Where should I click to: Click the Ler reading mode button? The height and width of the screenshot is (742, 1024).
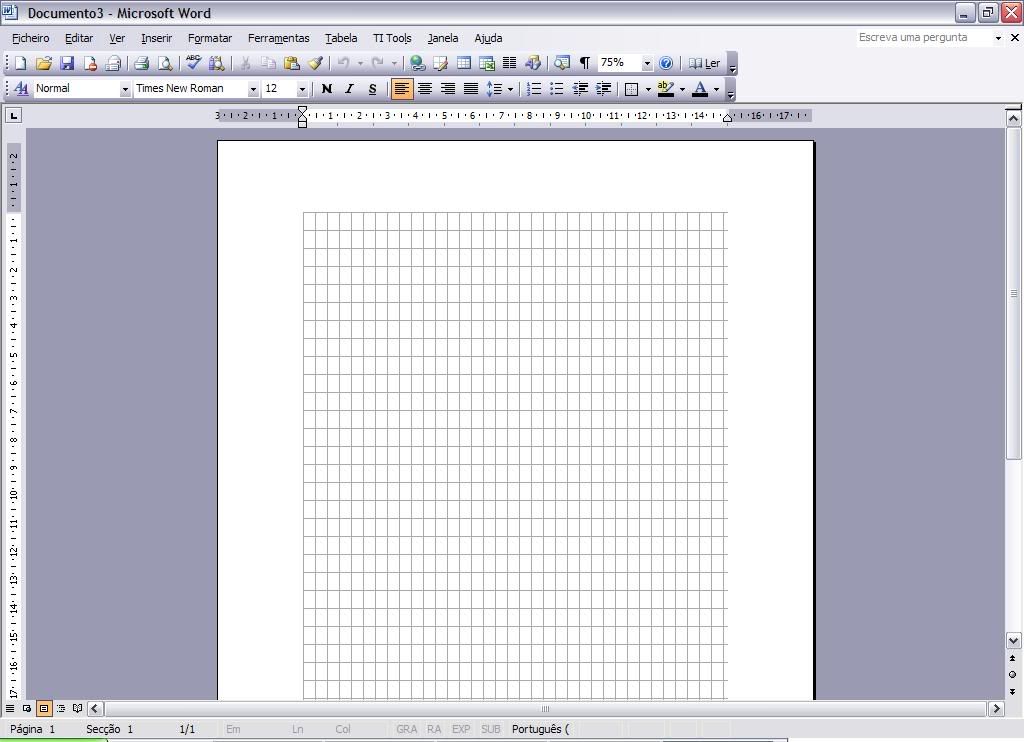pos(704,63)
